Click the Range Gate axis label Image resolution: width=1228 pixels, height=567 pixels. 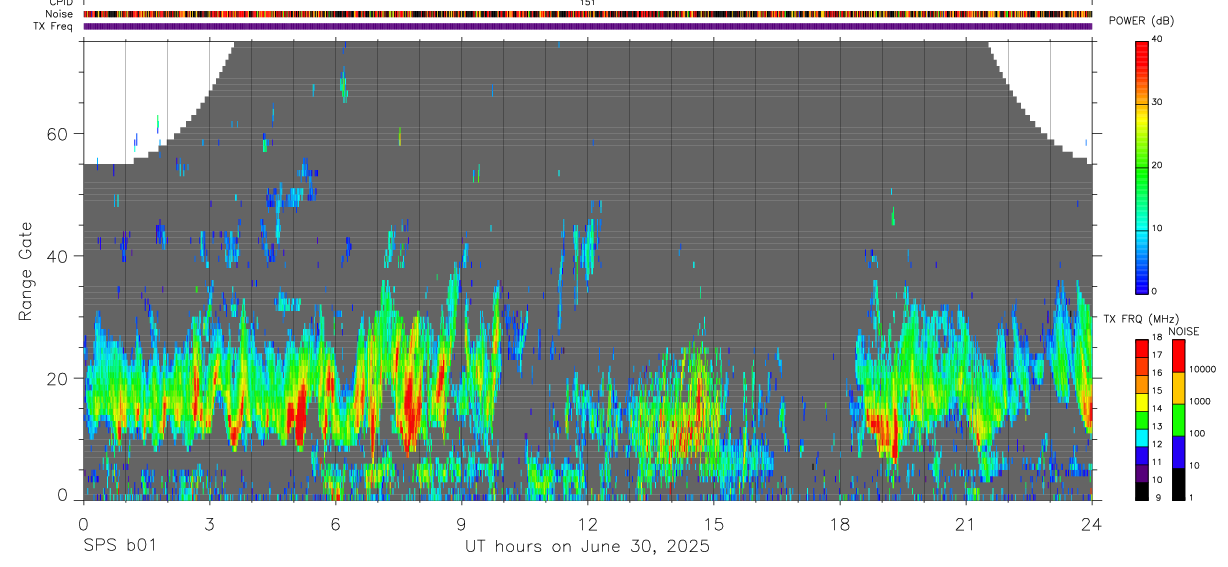click(26, 272)
